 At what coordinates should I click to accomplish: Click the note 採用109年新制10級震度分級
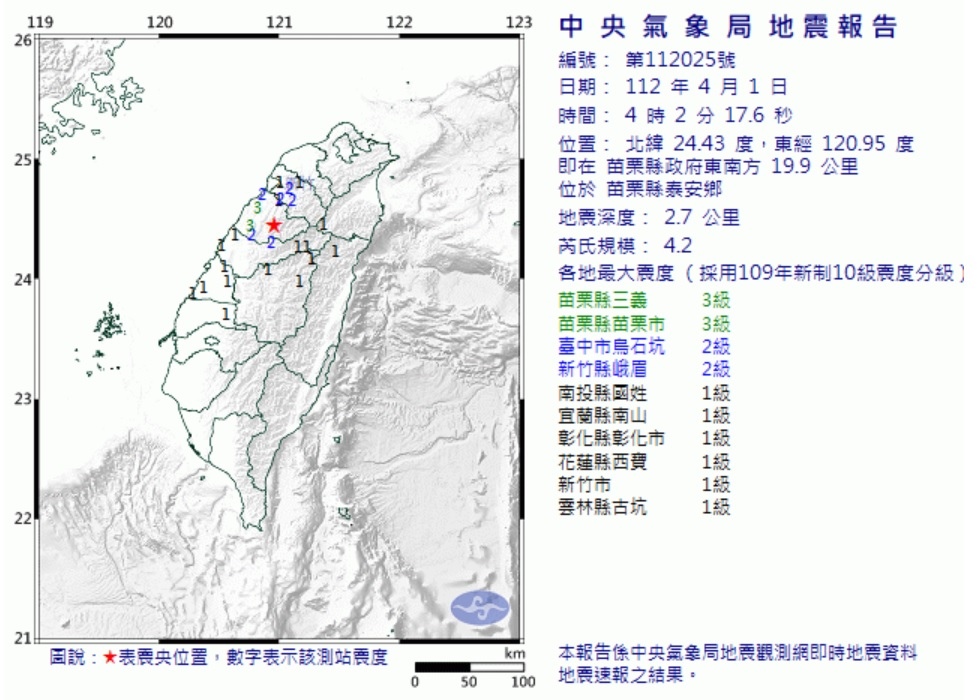826,273
